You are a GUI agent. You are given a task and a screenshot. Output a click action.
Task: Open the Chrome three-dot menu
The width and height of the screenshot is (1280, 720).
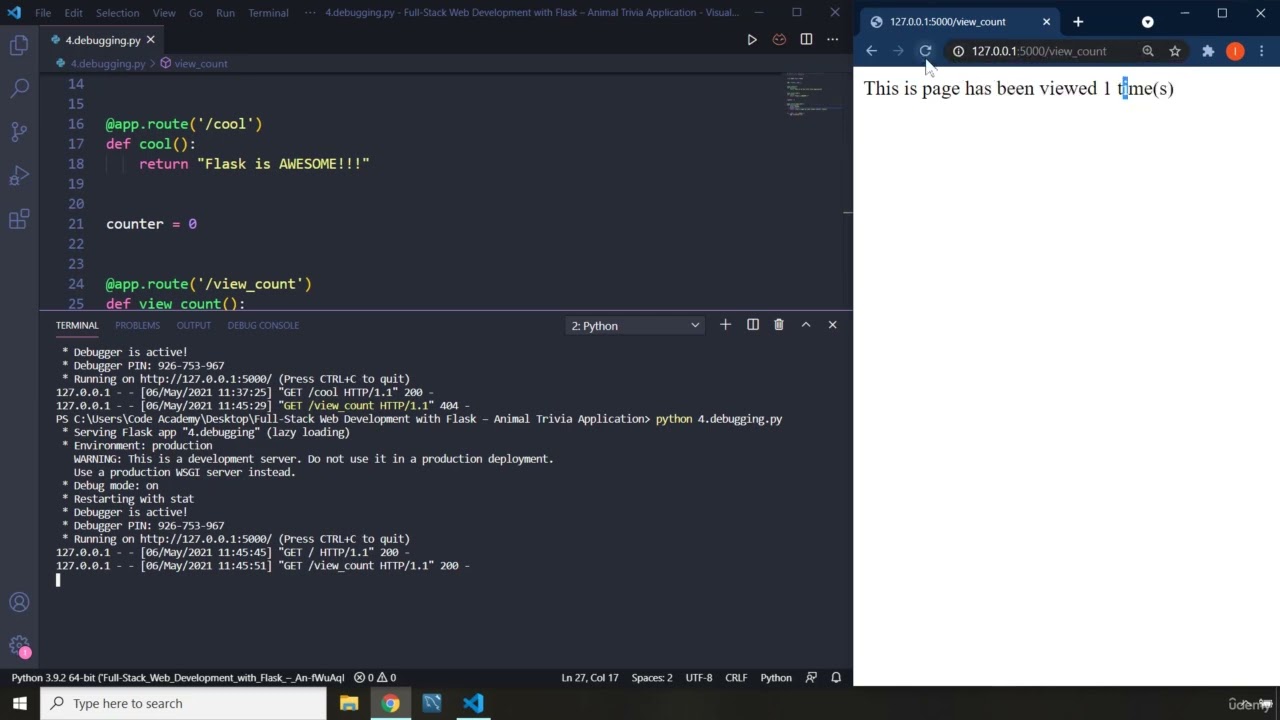(x=1262, y=51)
